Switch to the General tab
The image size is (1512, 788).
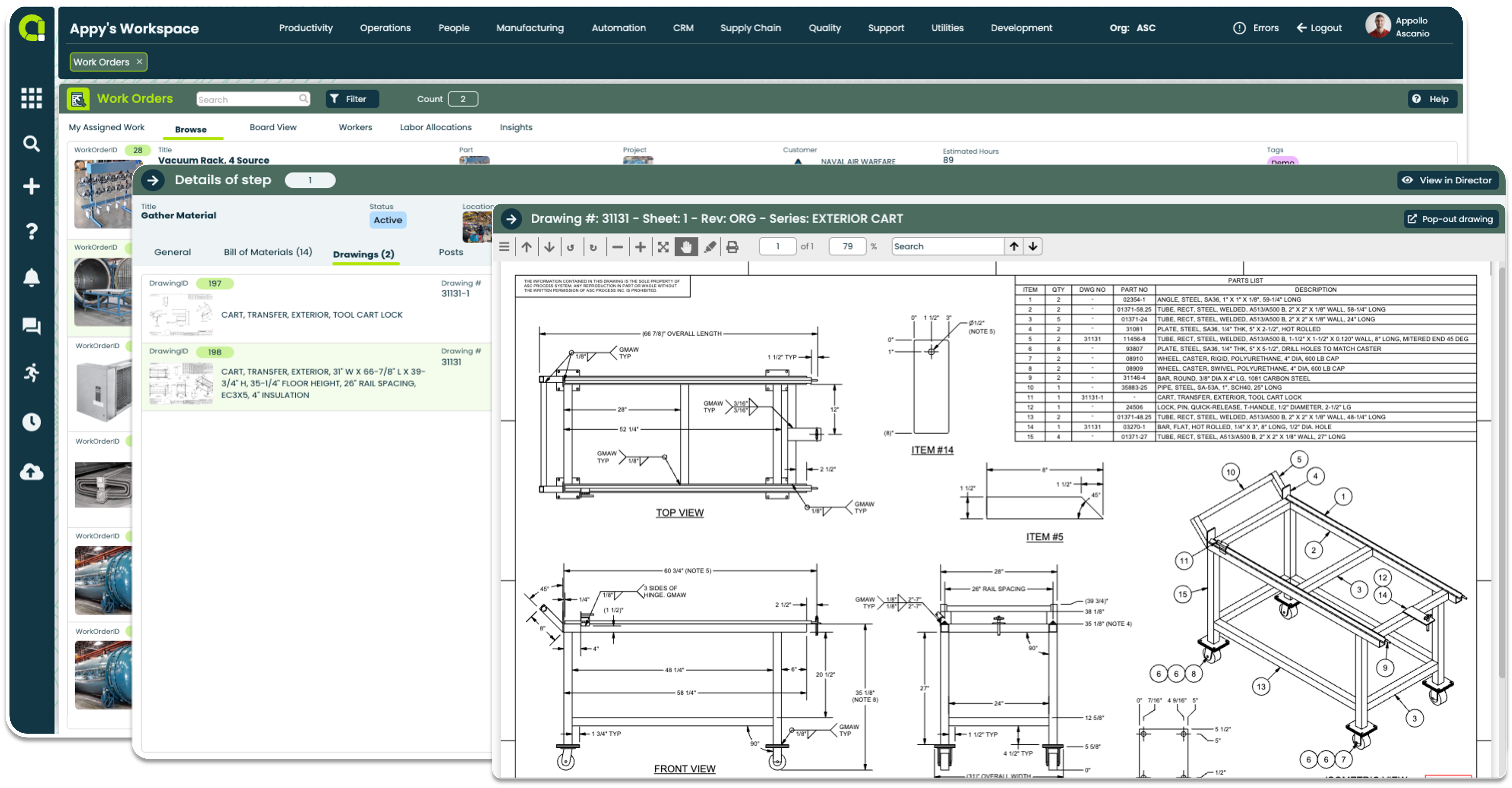click(173, 252)
